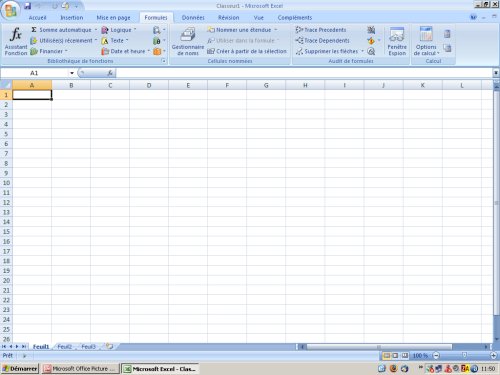Click the zoom in plus button
The image size is (500, 375).
click(494, 356)
